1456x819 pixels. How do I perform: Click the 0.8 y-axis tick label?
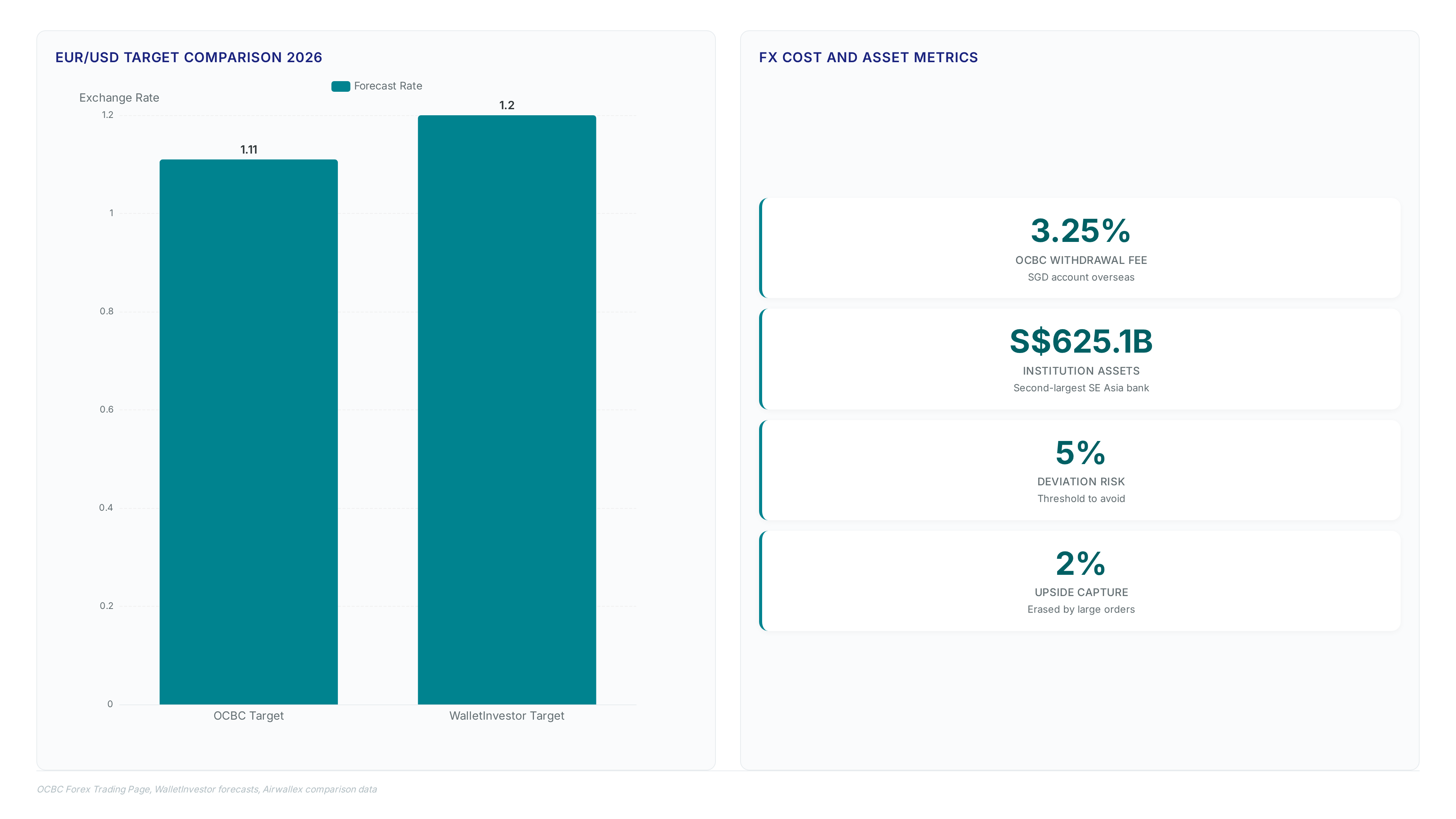point(106,311)
